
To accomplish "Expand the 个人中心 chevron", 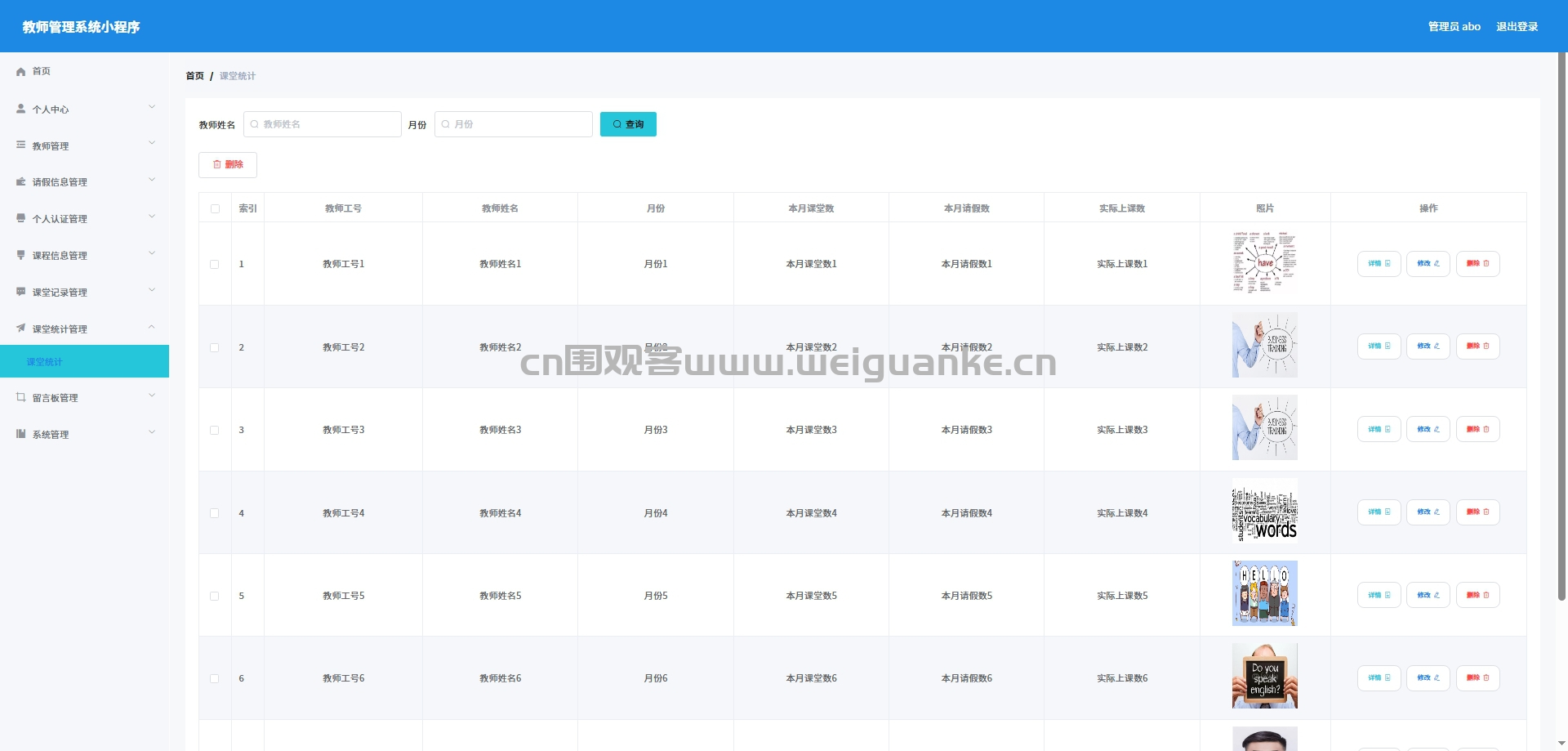I will [x=152, y=107].
